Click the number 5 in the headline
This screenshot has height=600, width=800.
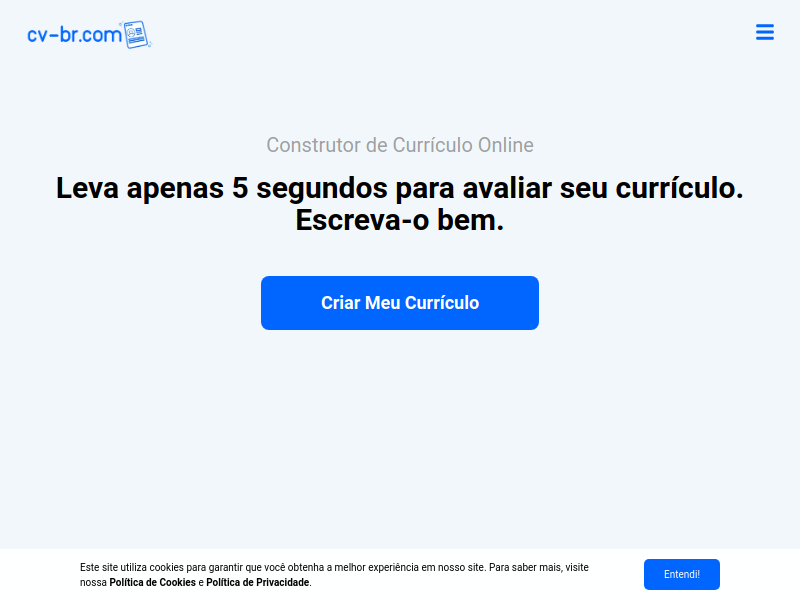point(240,188)
